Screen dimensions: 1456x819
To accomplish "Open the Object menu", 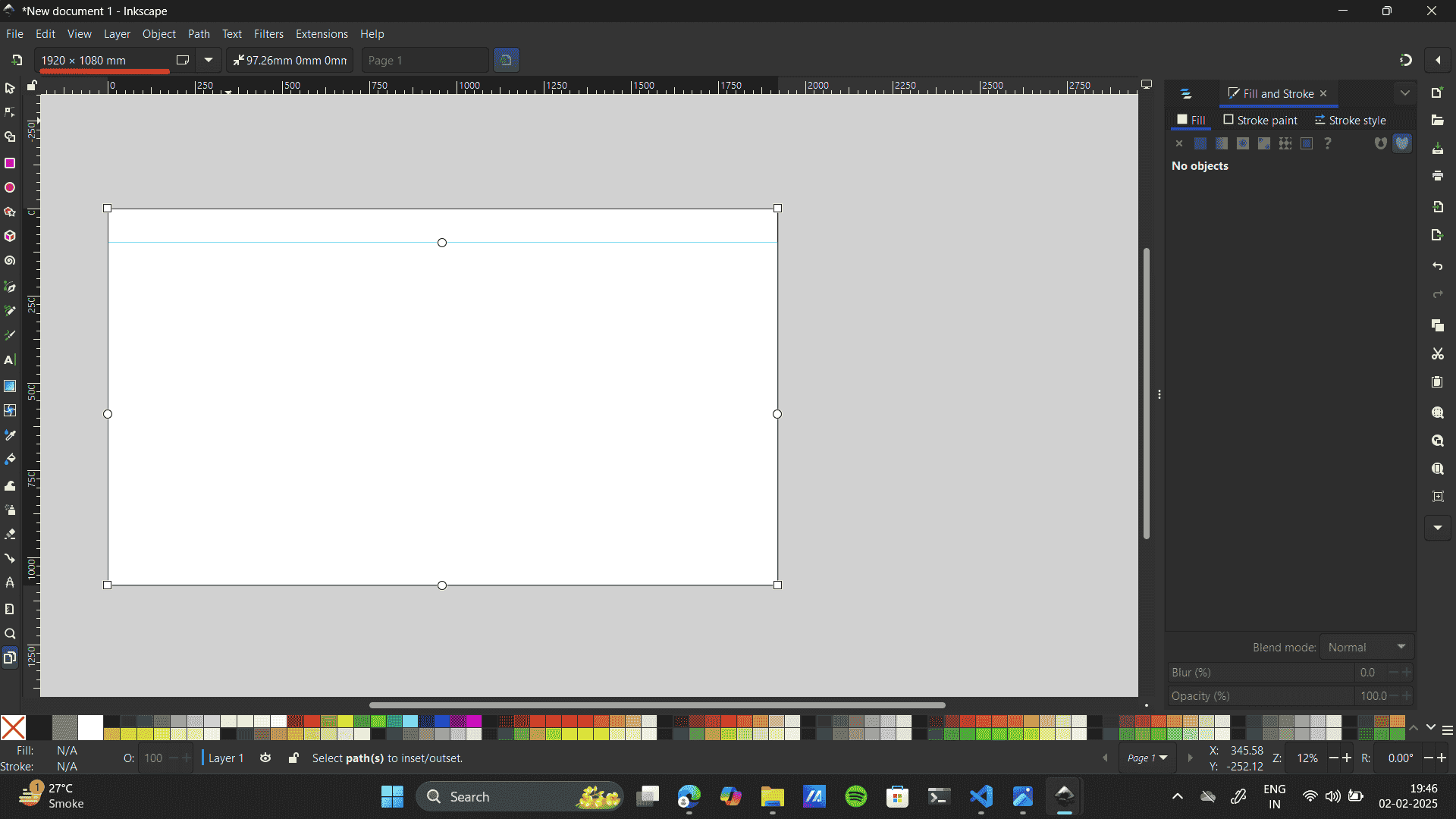I will tap(158, 34).
